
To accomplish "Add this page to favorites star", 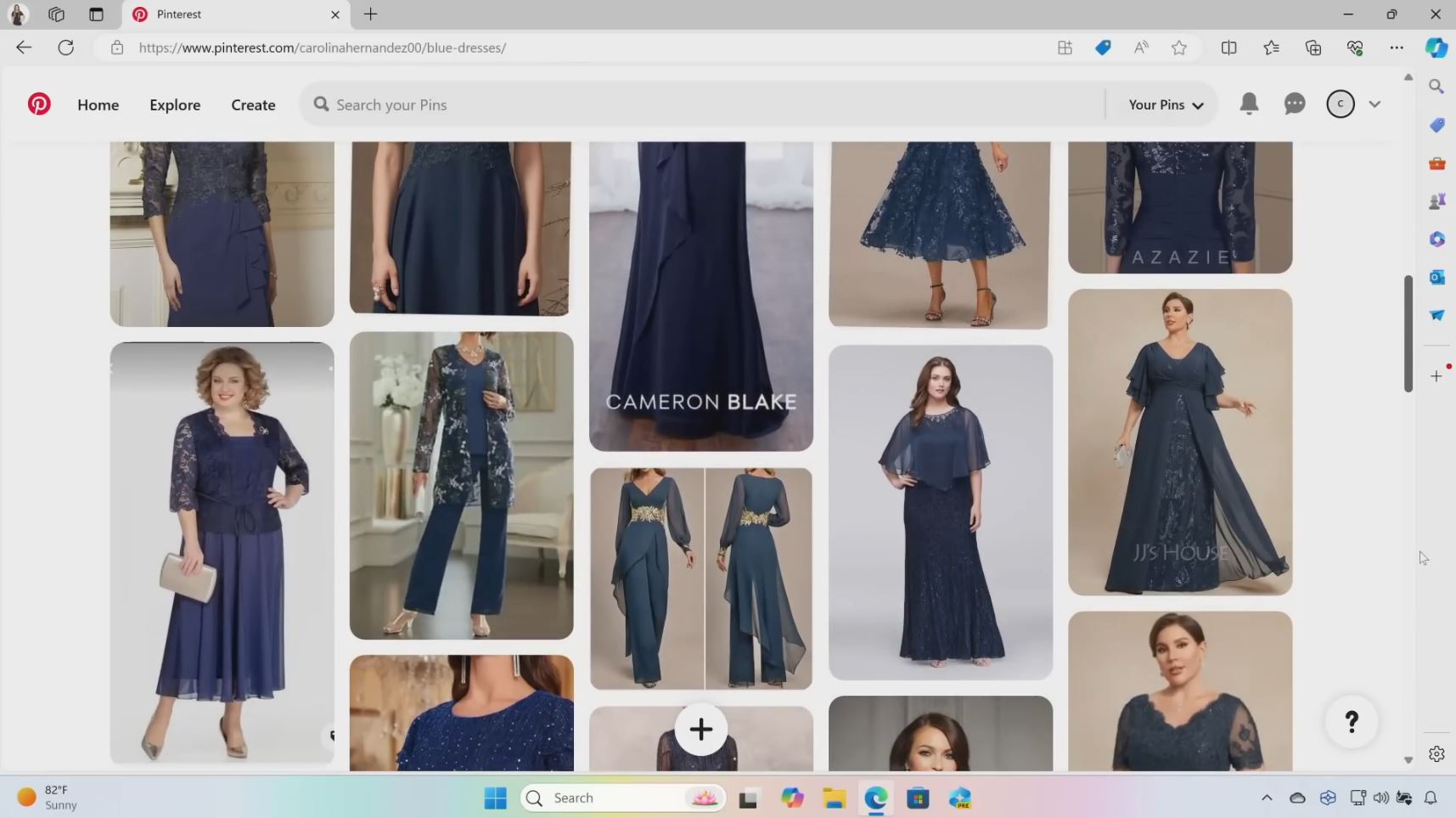I will pos(1178,48).
